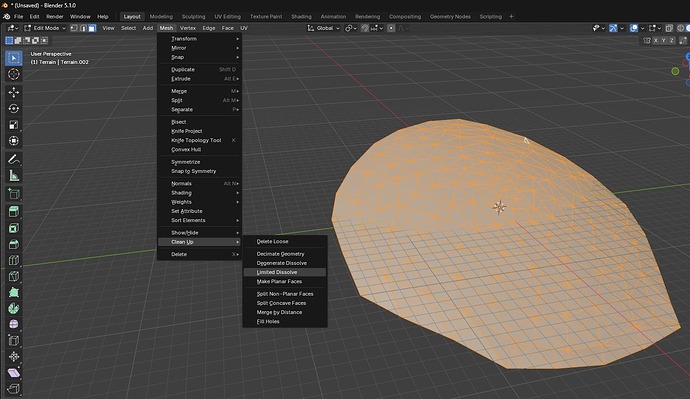690x399 pixels.
Task: Toggle Y axis mirror
Action: 664,40
